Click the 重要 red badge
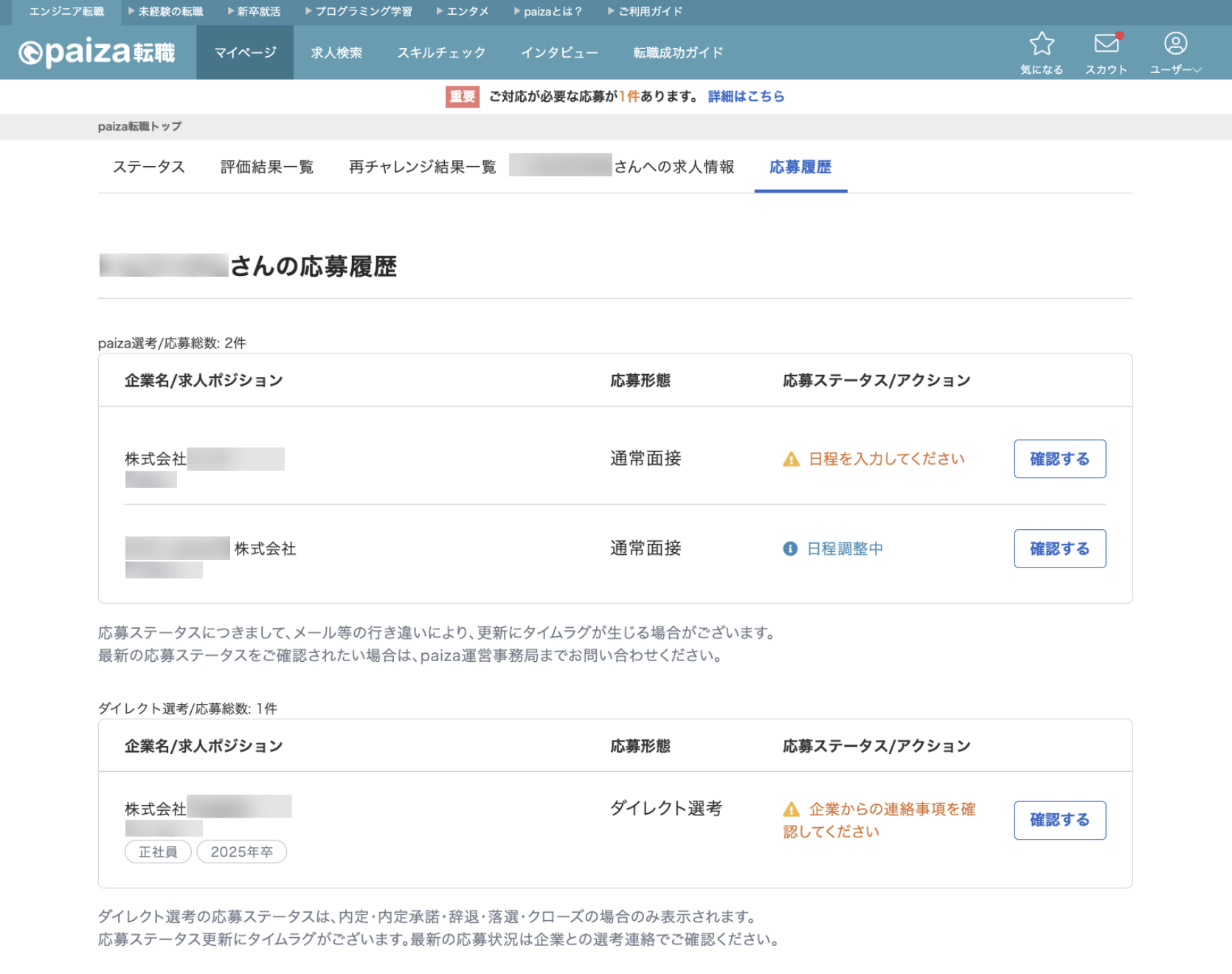Screen dimensions: 1232x974 pos(463,97)
